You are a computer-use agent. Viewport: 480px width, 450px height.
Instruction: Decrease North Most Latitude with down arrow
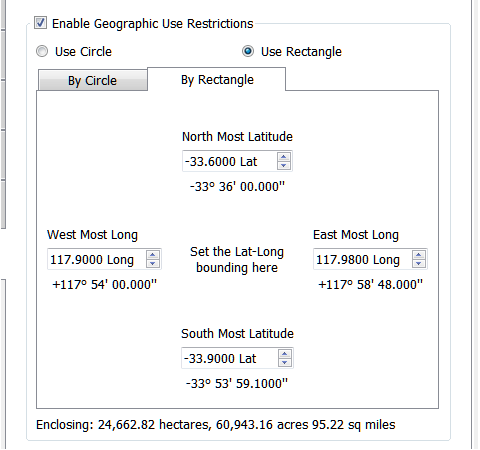click(x=283, y=165)
